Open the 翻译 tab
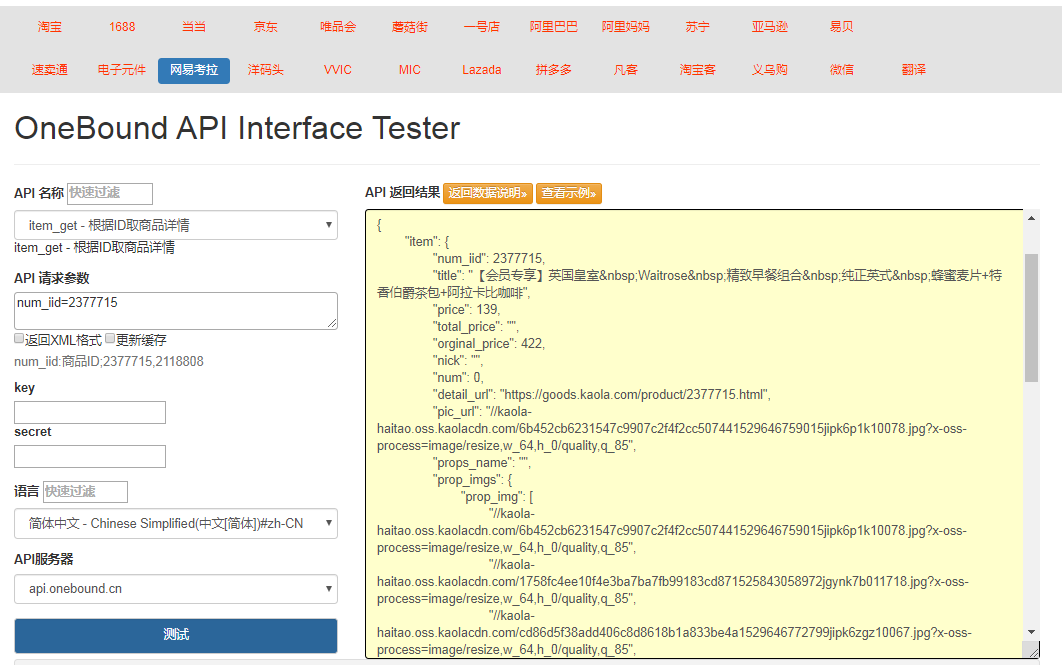The width and height of the screenshot is (1062, 665). (x=914, y=70)
